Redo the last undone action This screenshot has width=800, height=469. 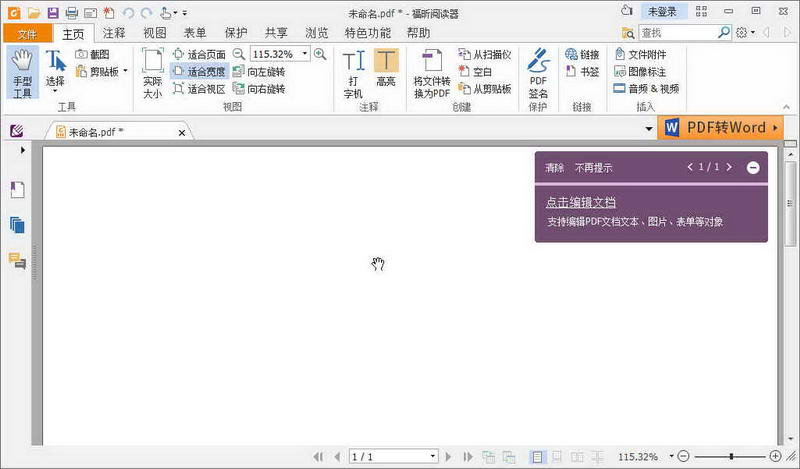click(146, 13)
